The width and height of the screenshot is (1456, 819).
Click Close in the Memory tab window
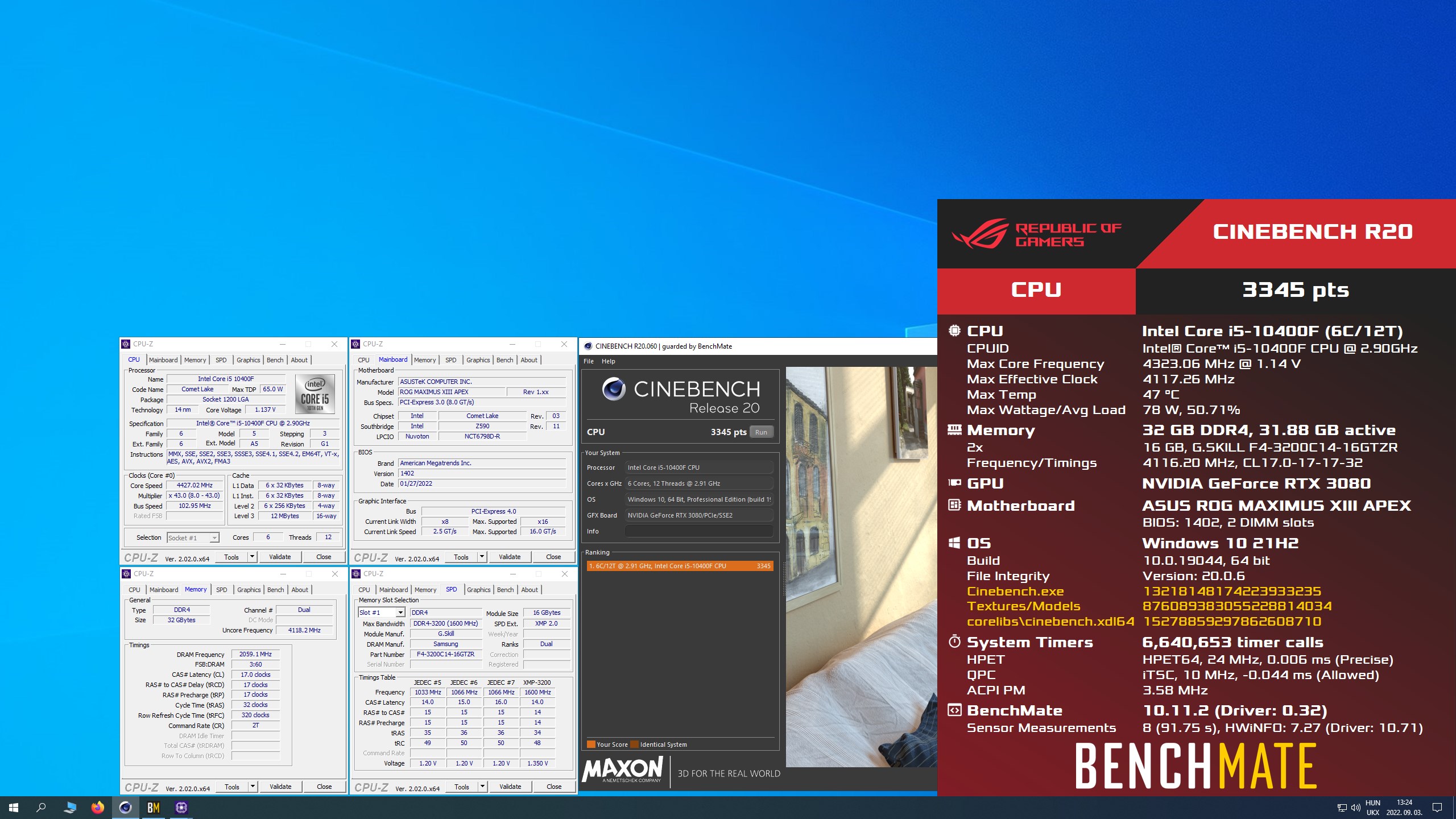(324, 787)
